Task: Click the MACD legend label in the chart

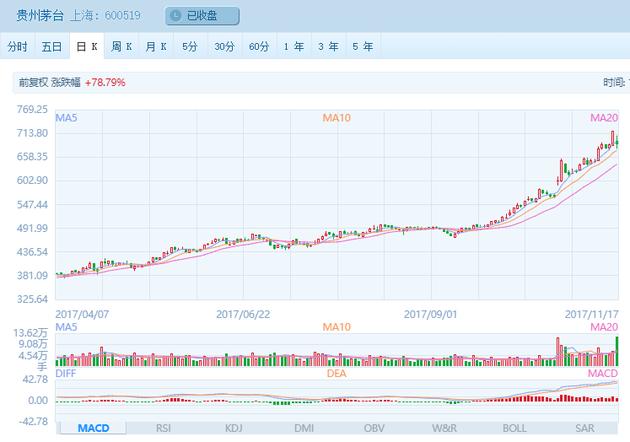Action: coord(603,373)
